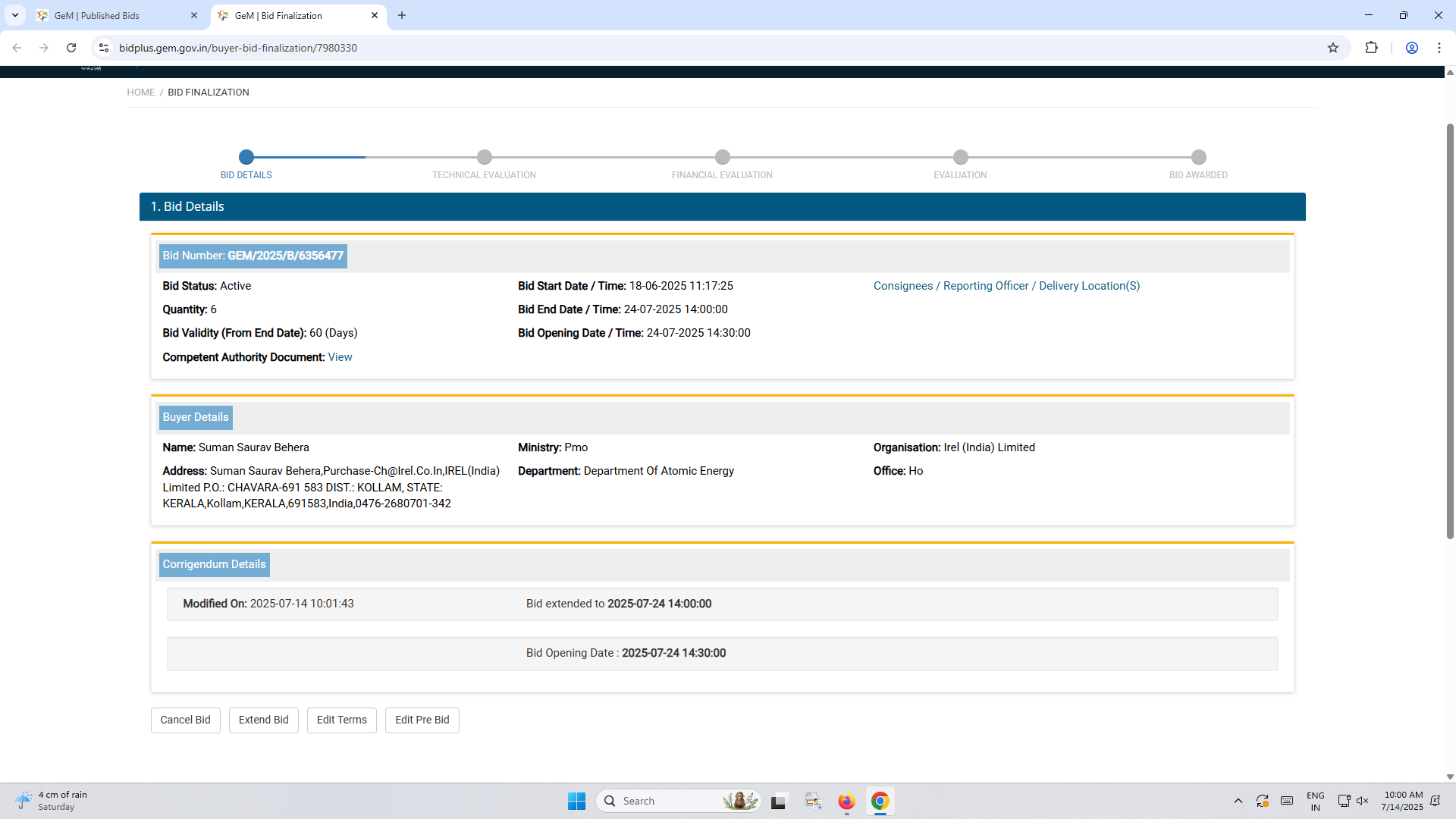1456x819 pixels.
Task: Select the EVALUATION step circle
Action: tap(961, 157)
